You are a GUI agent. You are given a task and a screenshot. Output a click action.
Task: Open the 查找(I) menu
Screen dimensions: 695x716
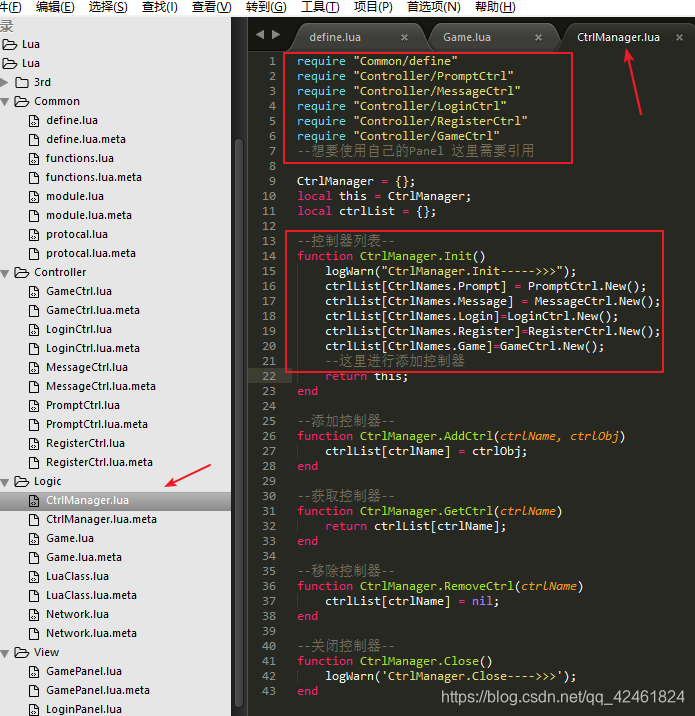pyautogui.click(x=160, y=7)
